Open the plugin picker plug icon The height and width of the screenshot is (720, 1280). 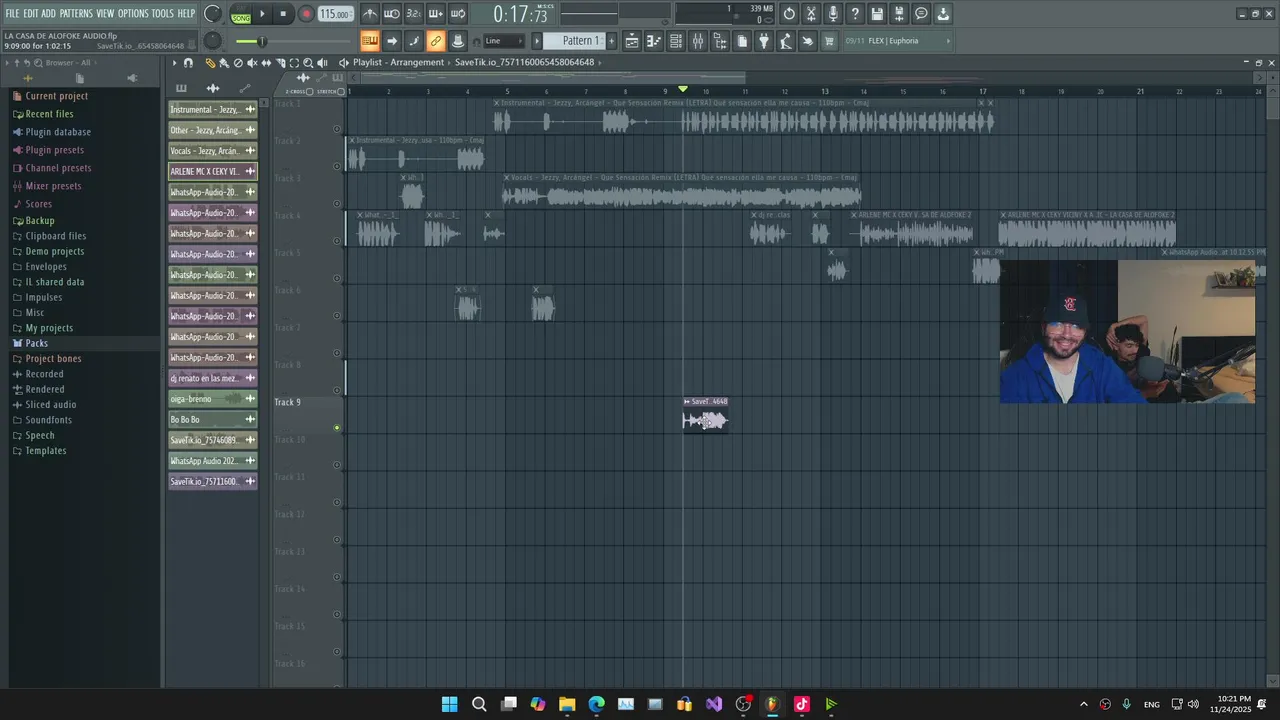pyautogui.click(x=764, y=41)
